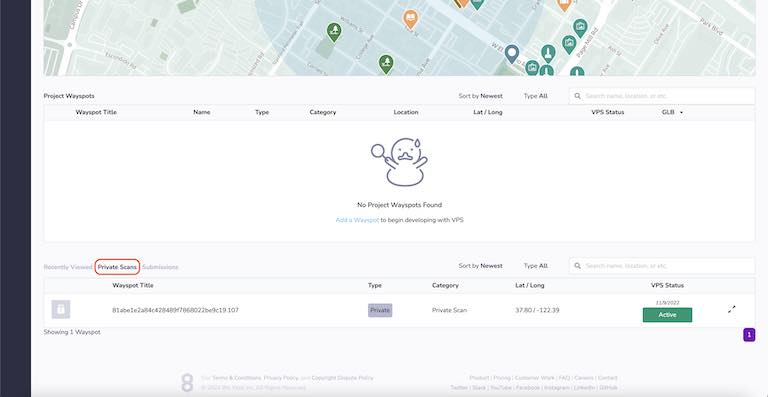Click the expand arrows icon beside Active status
Screen dimensions: 768x397
[731, 309]
